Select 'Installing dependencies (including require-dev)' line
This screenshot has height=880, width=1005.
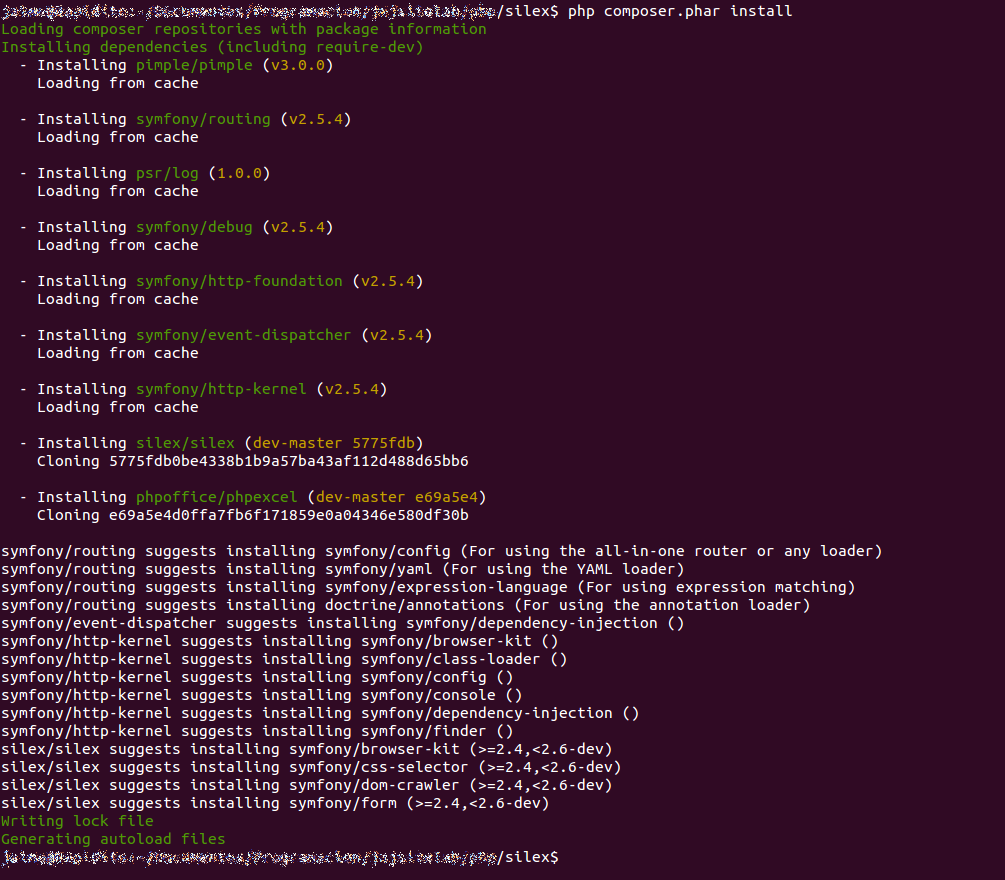coord(212,47)
